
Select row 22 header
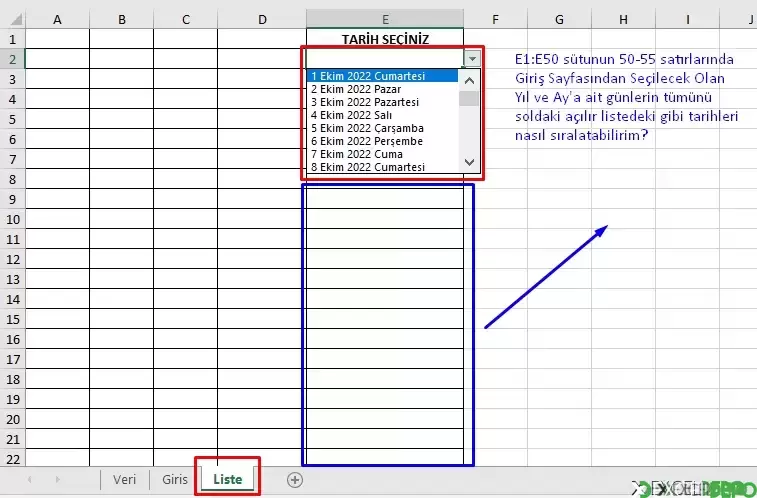13,459
